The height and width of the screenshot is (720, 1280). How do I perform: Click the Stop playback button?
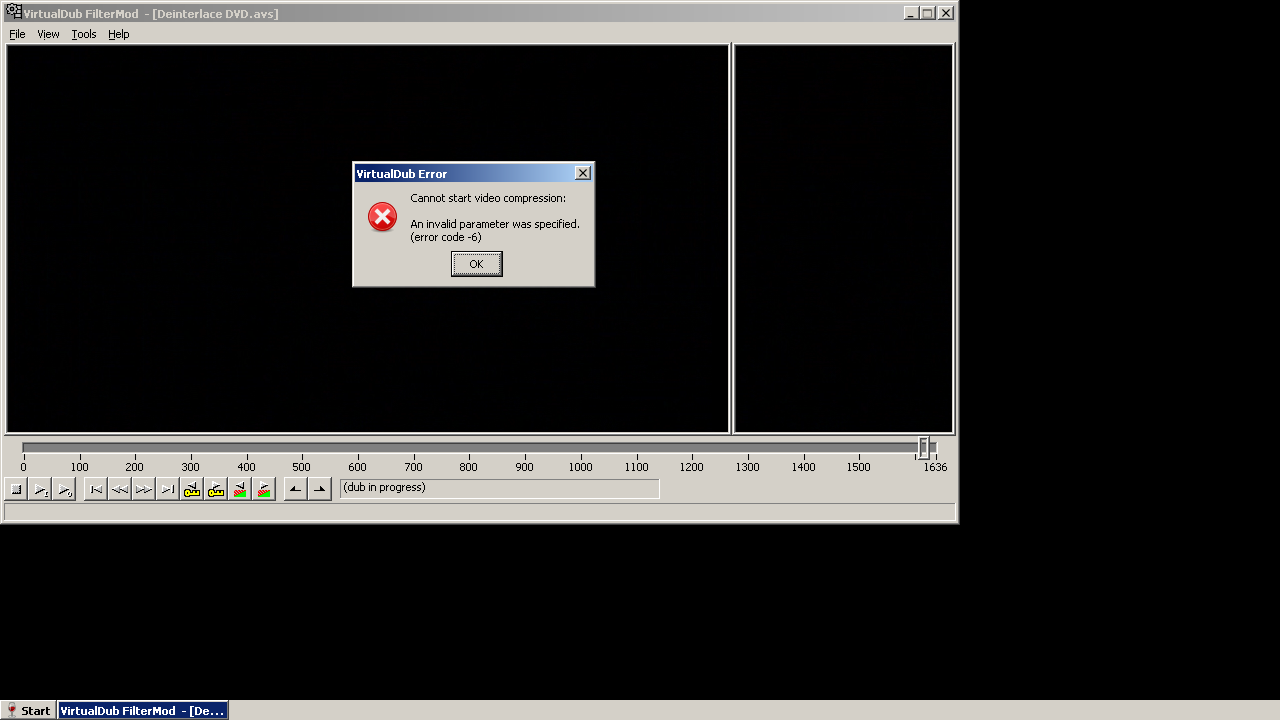(16, 489)
